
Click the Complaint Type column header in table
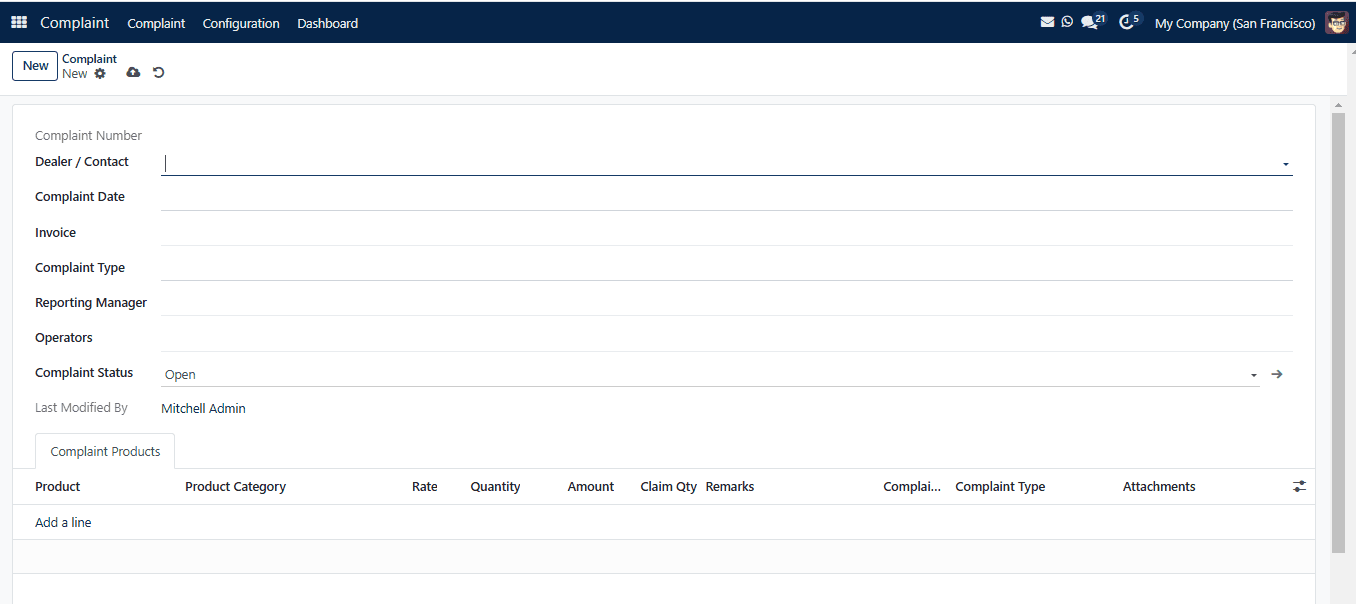pos(1000,486)
